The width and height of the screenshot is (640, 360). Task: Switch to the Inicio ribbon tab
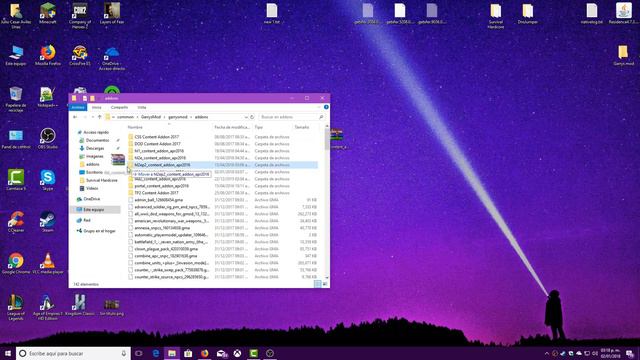96,107
